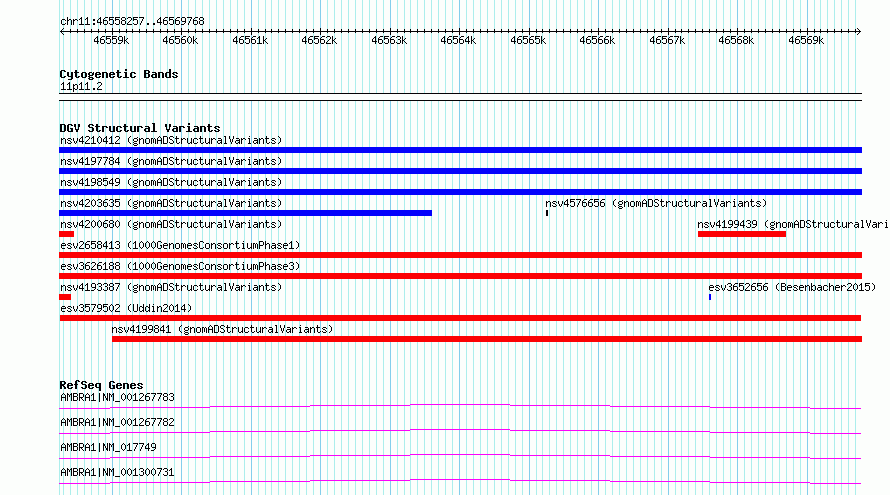Click the magenta line of AMBRA1|NM_001267783
Screen dimensions: 890x495
pos(460,406)
